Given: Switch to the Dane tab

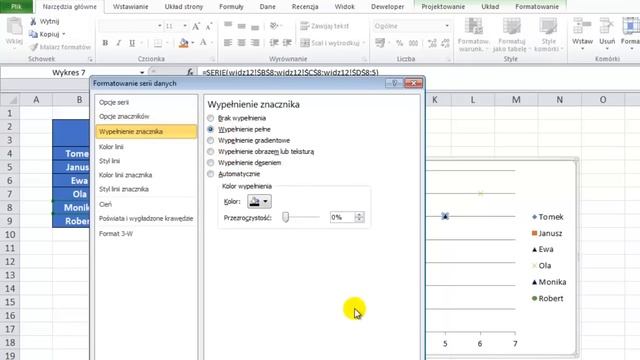Looking at the screenshot, I should [267, 7].
